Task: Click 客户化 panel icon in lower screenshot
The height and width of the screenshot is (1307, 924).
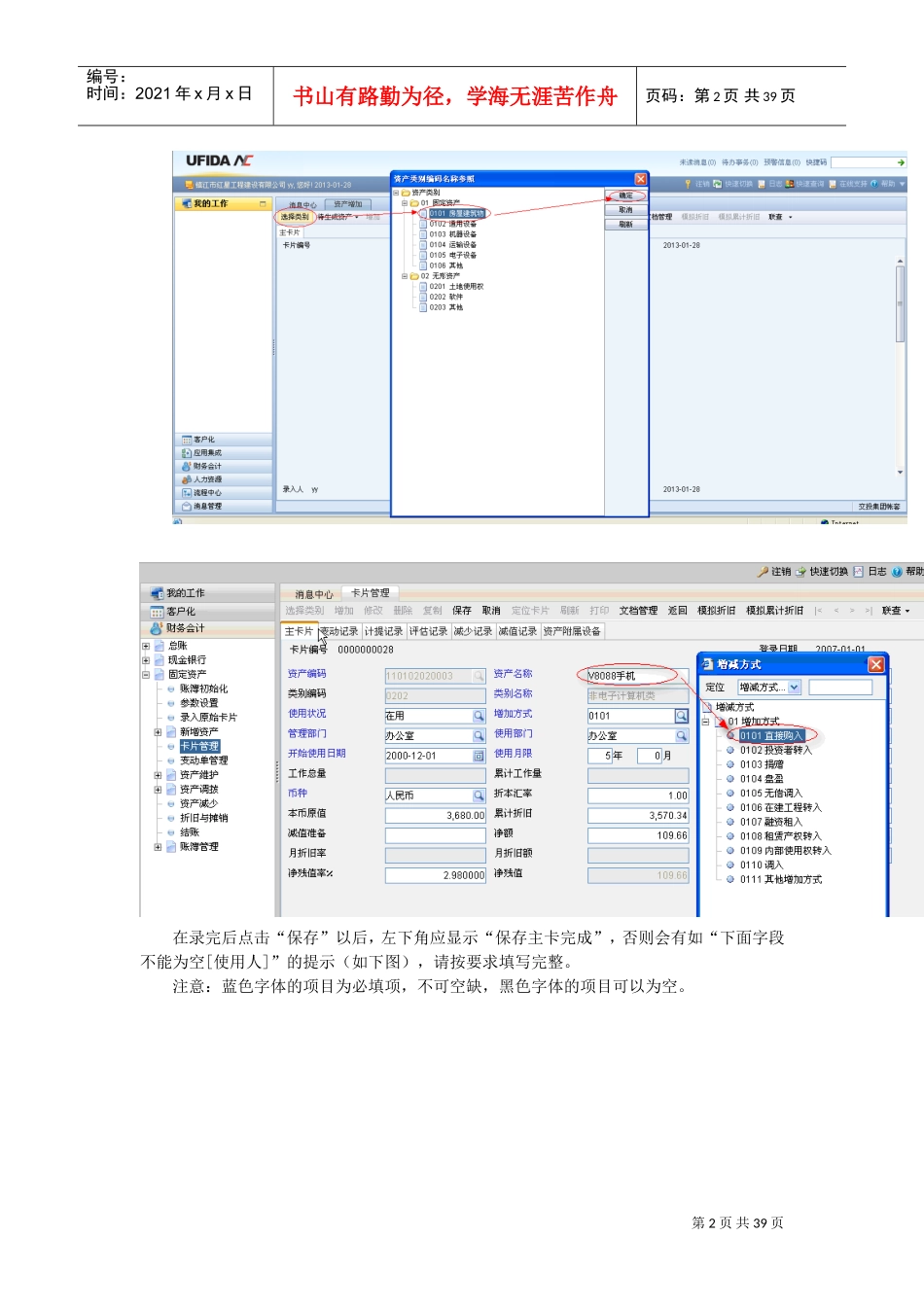Action: (x=157, y=612)
